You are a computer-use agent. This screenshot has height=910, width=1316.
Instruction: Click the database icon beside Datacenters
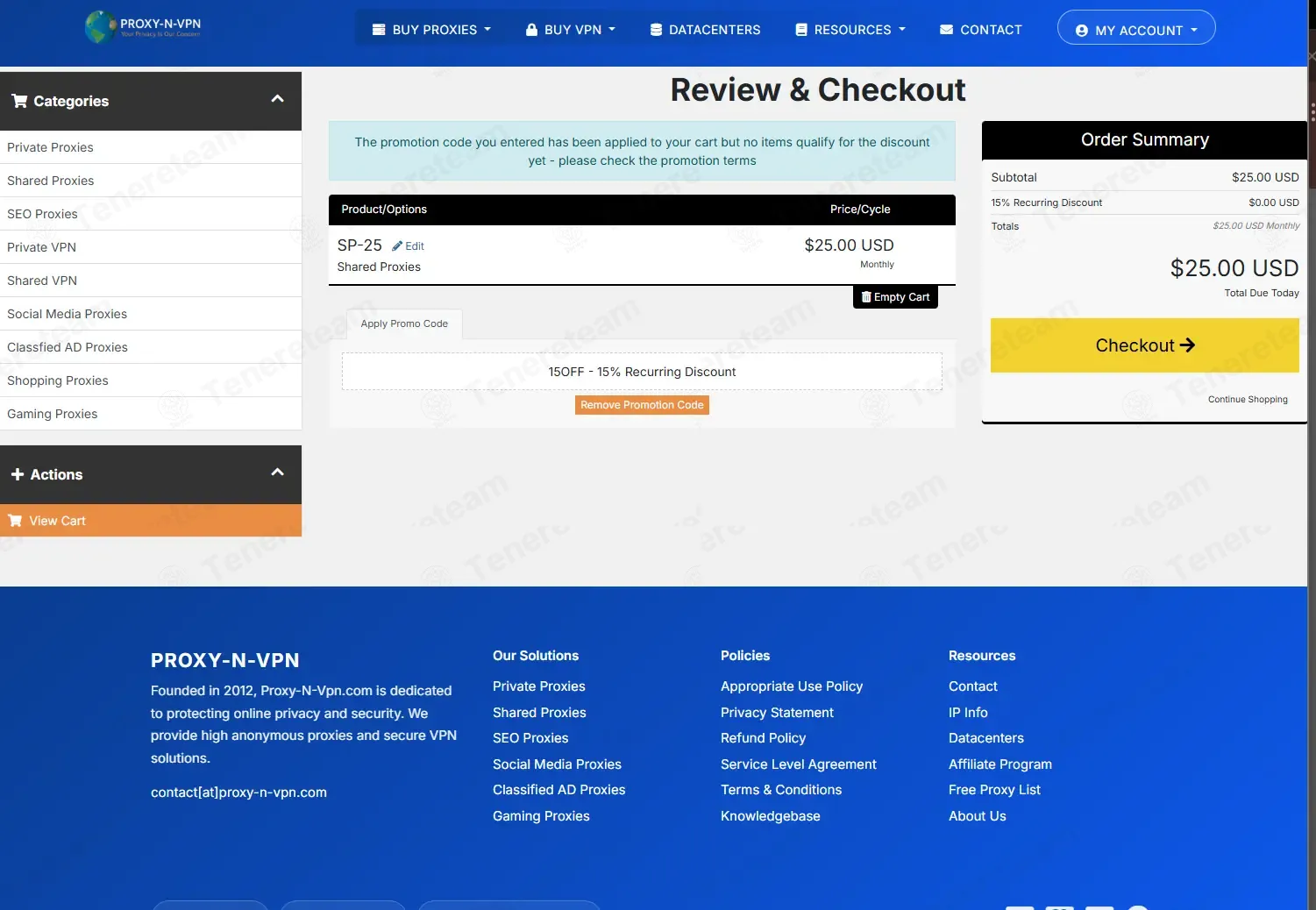[x=656, y=30]
